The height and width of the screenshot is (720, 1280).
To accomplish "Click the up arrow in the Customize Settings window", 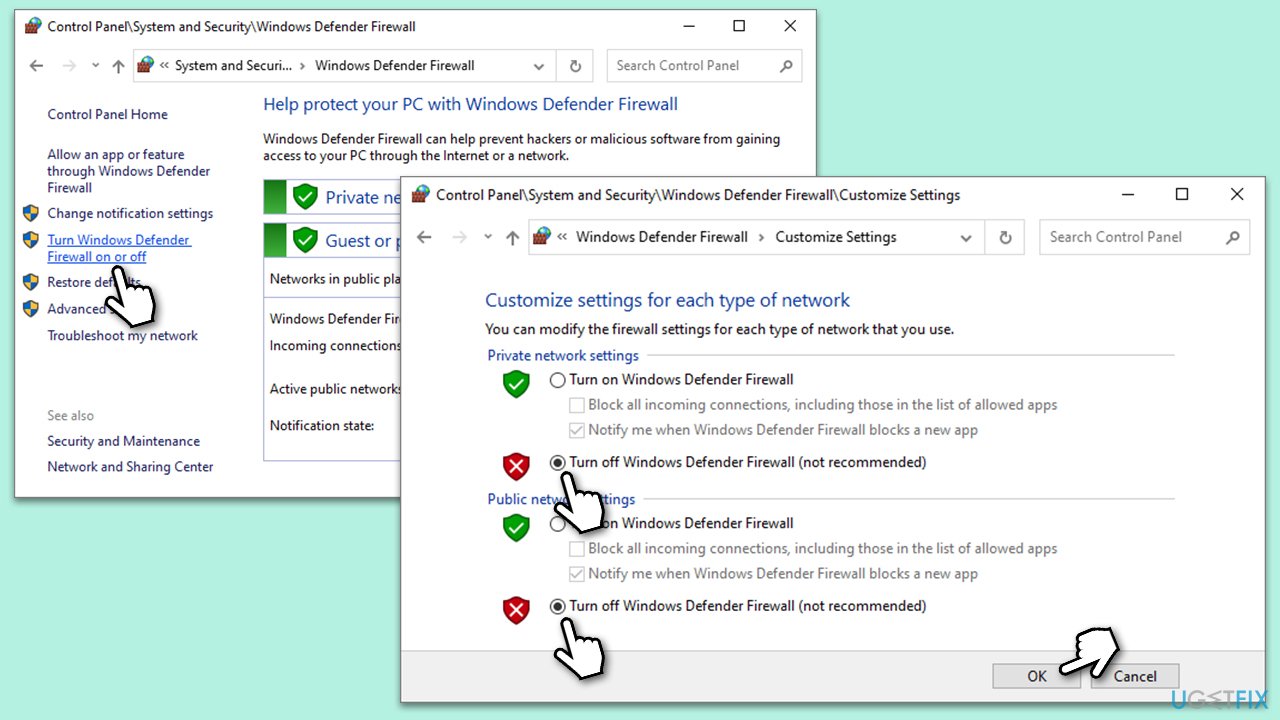I will (x=512, y=237).
